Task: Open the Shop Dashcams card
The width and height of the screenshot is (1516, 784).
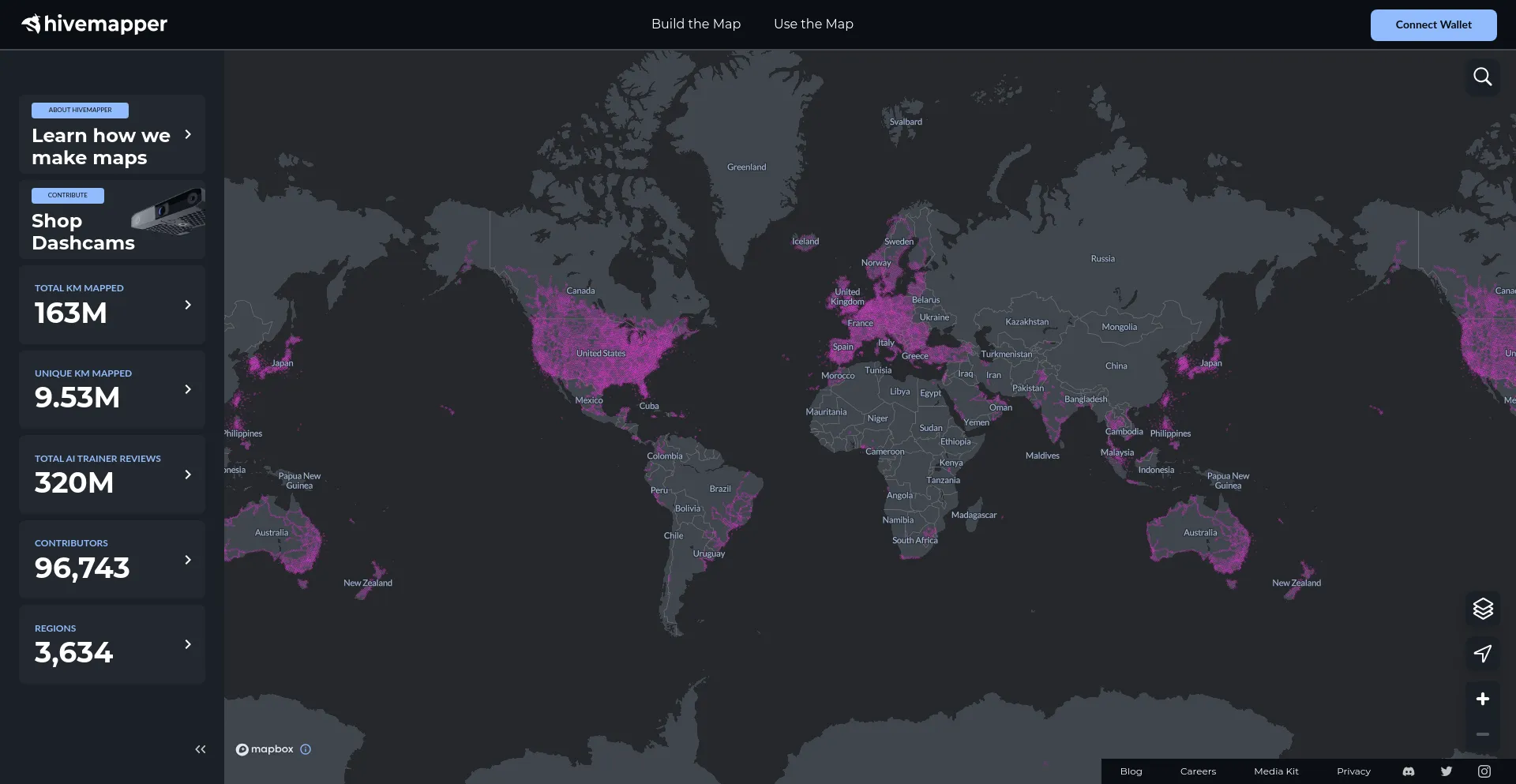Action: tap(112, 220)
